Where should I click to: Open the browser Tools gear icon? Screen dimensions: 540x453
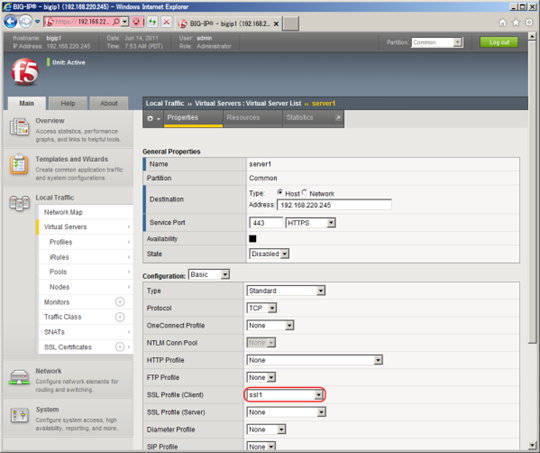pyautogui.click(x=529, y=23)
